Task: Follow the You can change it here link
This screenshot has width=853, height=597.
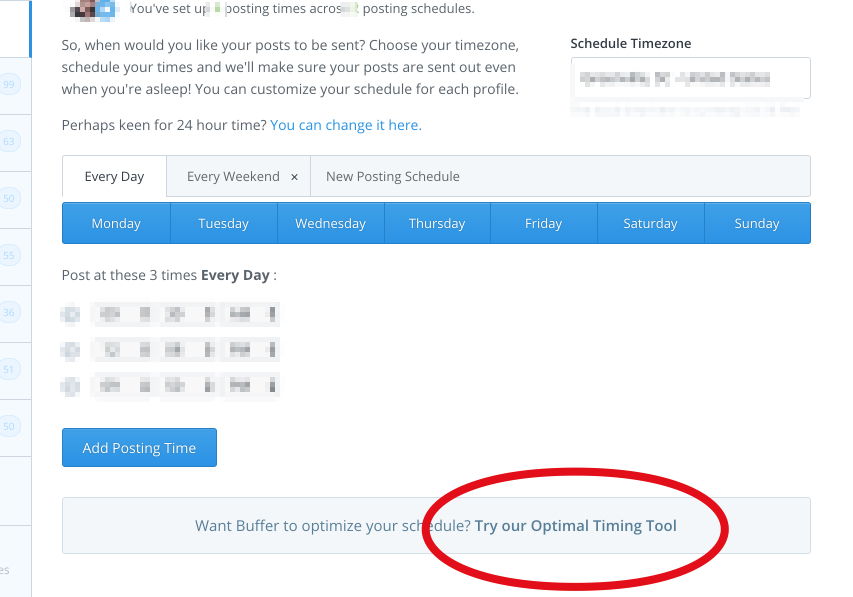Action: [346, 125]
